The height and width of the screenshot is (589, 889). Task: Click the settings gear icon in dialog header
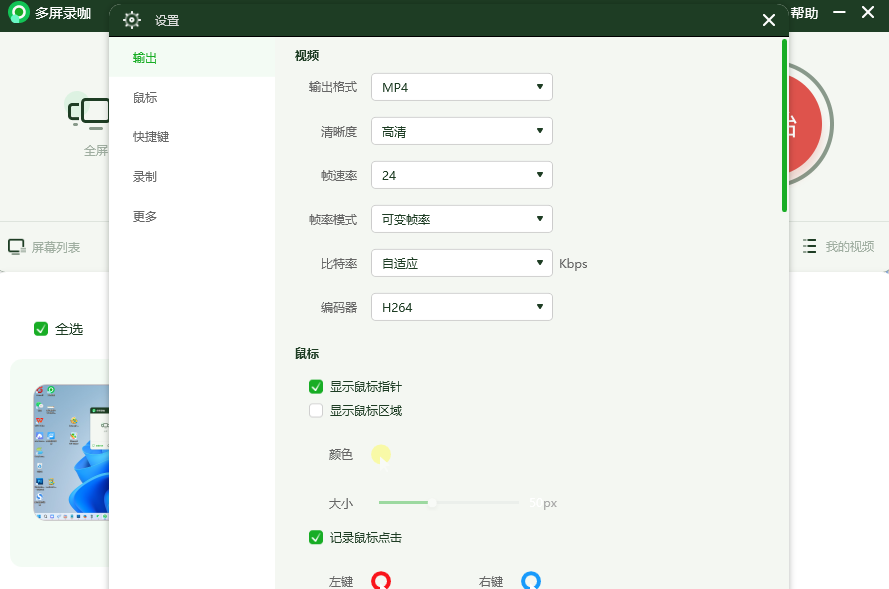(x=132, y=20)
